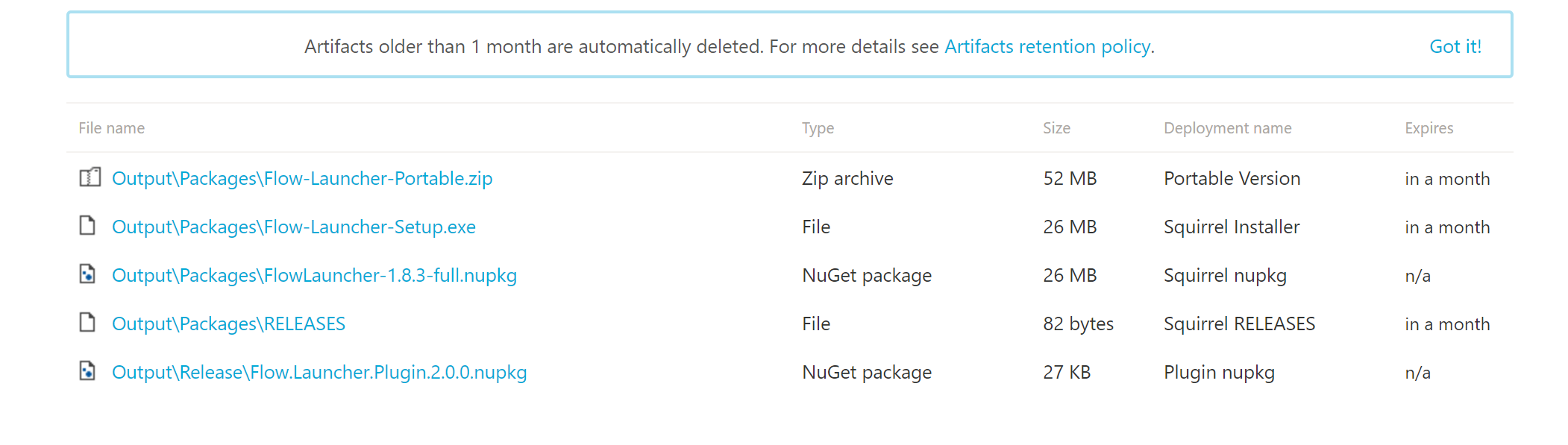
Task: Download Flow-Launcher-Portable.zip artifact
Action: pyautogui.click(x=302, y=179)
